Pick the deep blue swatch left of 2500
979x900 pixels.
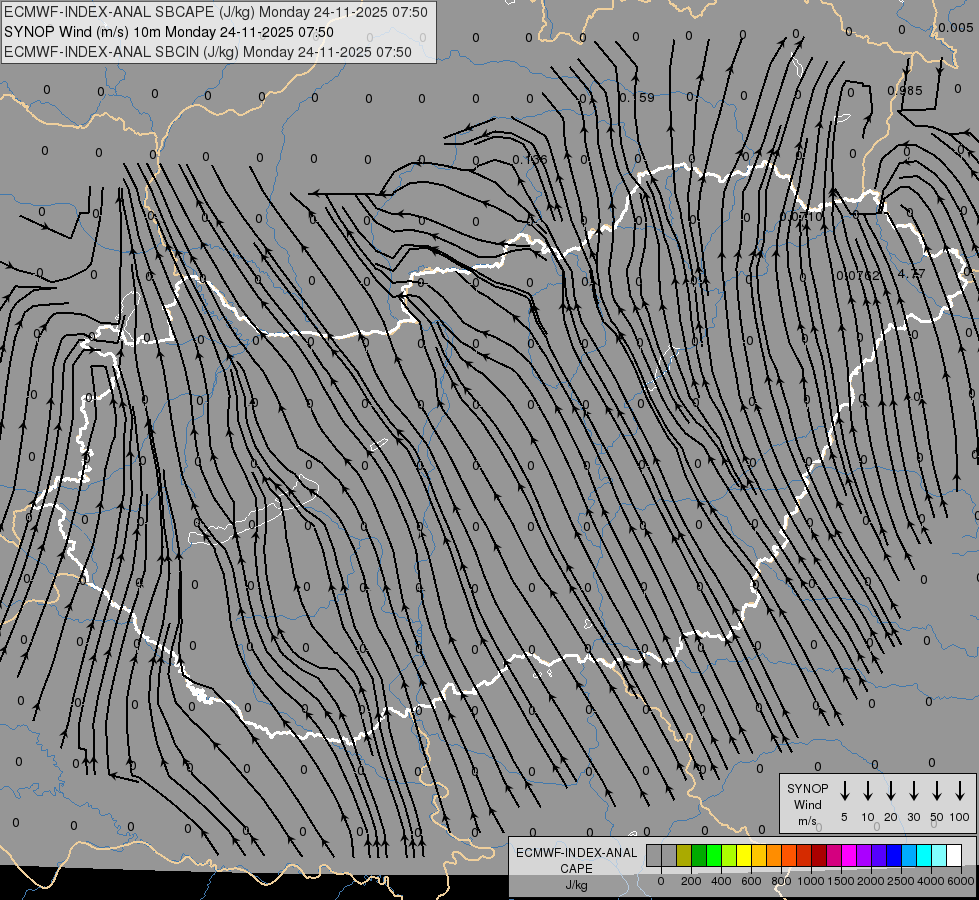pos(894,855)
